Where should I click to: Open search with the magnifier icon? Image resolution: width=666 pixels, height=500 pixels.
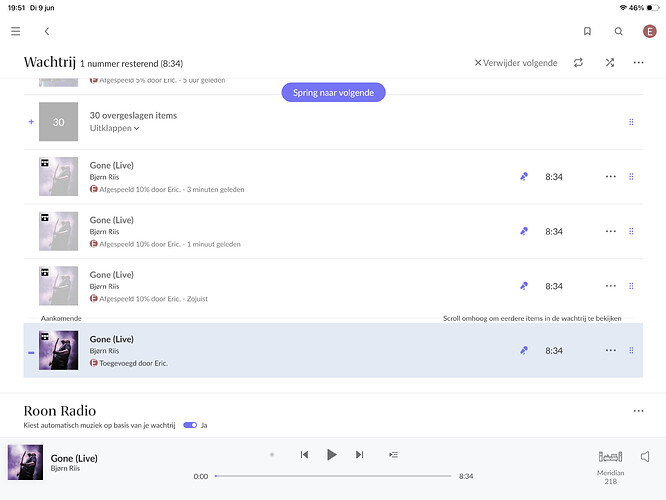click(x=618, y=31)
